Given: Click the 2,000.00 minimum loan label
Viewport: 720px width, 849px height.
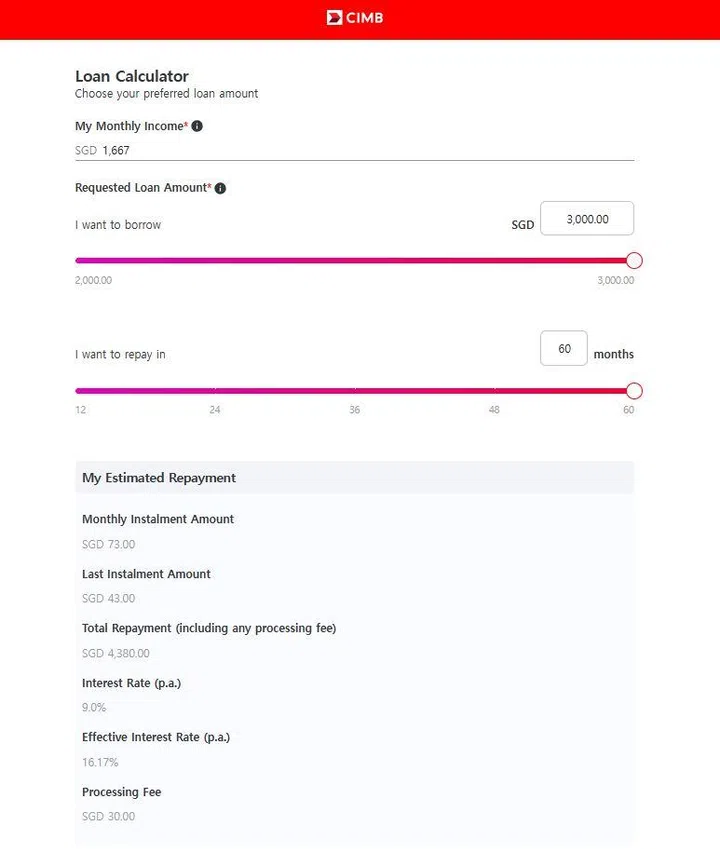Looking at the screenshot, I should 93,280.
